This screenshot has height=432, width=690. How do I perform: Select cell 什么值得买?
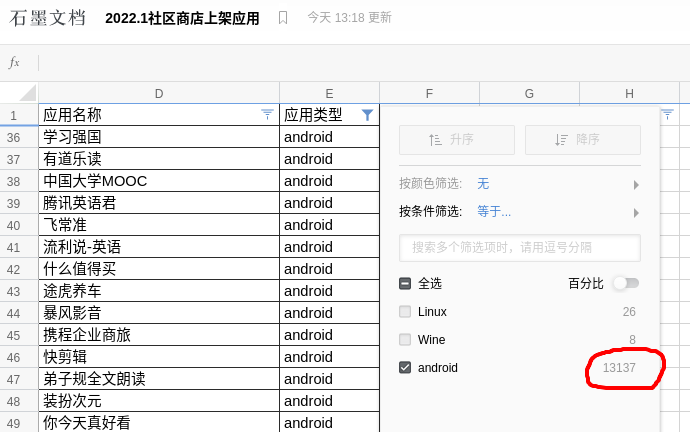click(159, 269)
